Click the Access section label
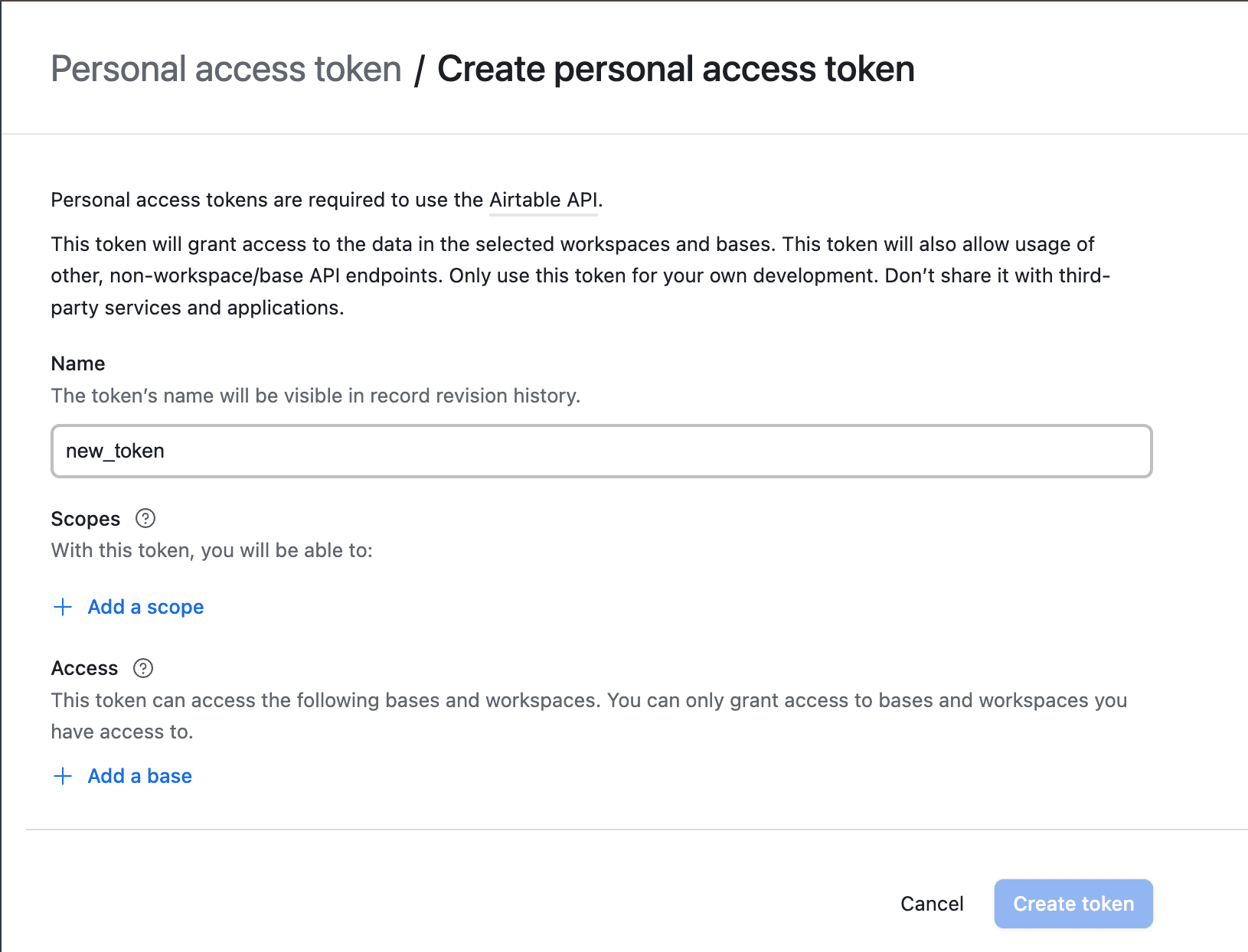The width and height of the screenshot is (1248, 952). click(84, 668)
